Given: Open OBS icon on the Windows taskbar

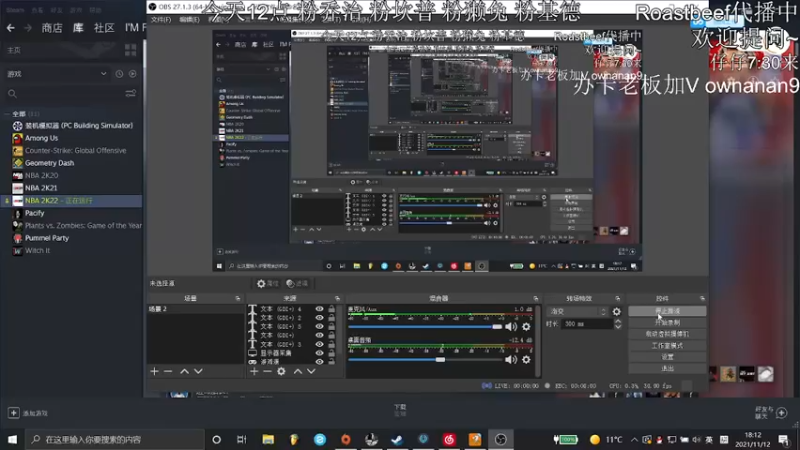Looking at the screenshot, I should [501, 439].
